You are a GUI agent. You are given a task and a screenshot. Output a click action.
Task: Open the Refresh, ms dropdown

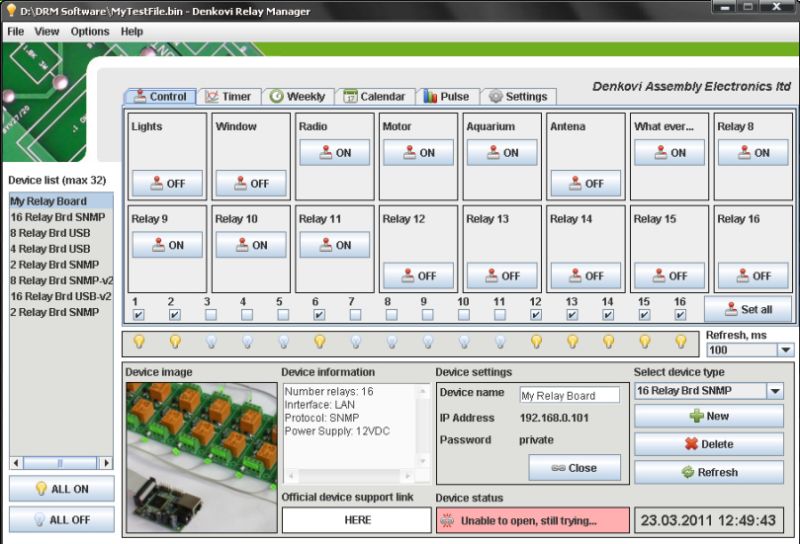tap(786, 350)
